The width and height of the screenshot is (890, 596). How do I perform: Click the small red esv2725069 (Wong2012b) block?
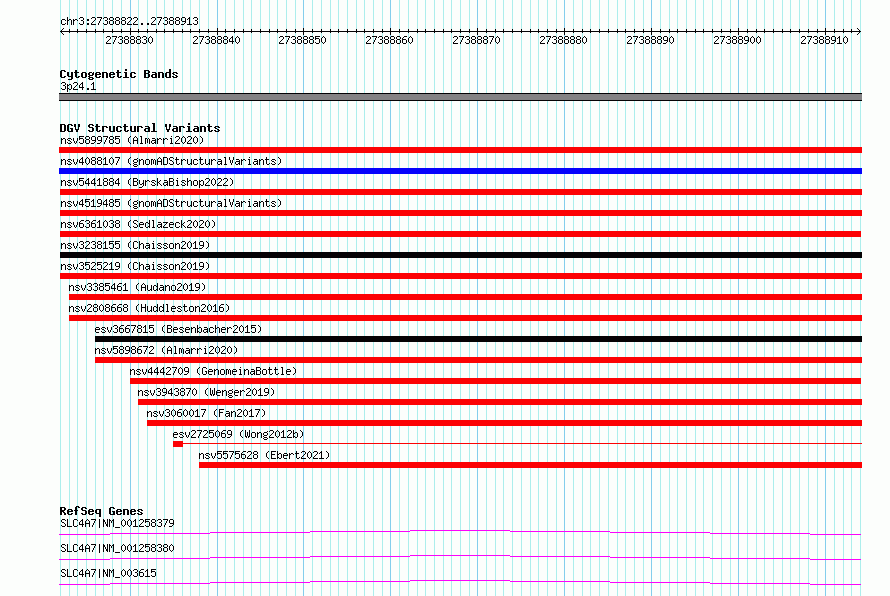(178, 444)
